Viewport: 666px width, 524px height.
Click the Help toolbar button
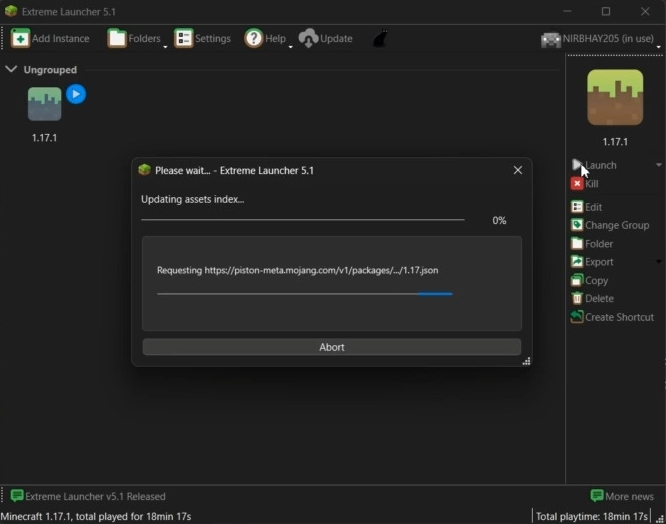[x=265, y=38]
